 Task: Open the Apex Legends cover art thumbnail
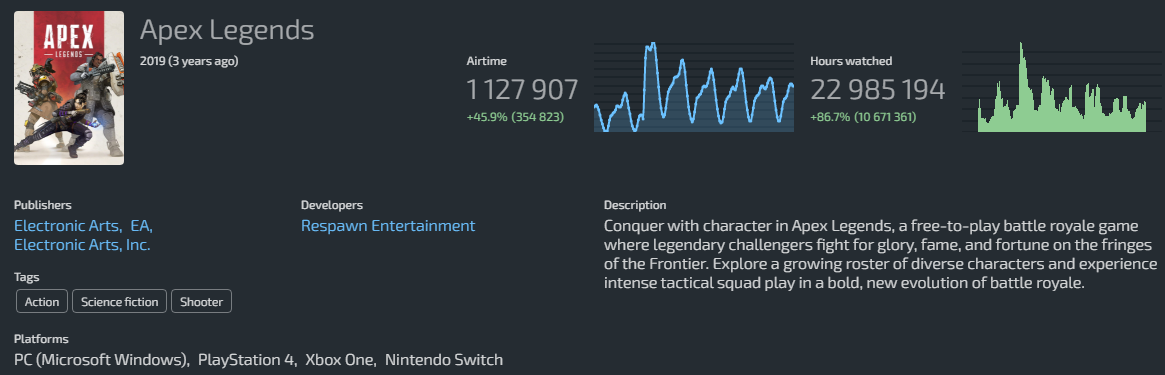[x=68, y=88]
